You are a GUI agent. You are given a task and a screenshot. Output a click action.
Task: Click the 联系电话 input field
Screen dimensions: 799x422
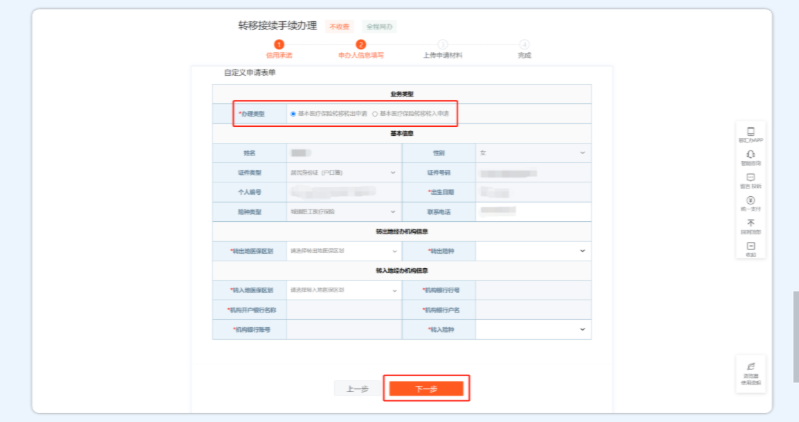[x=534, y=212]
